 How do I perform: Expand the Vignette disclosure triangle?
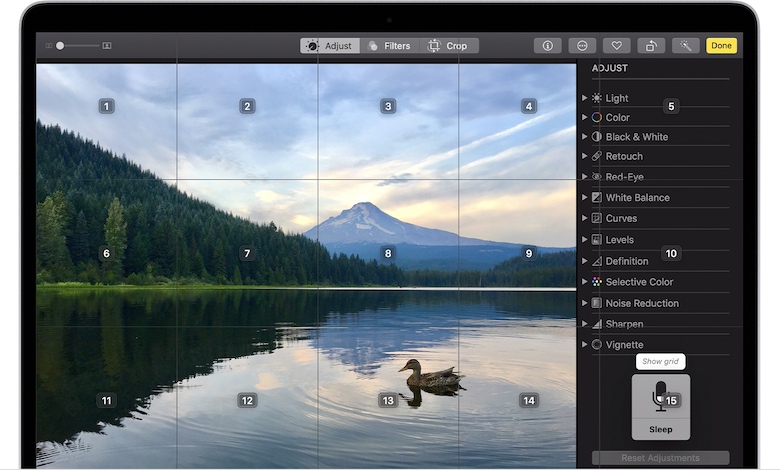585,344
